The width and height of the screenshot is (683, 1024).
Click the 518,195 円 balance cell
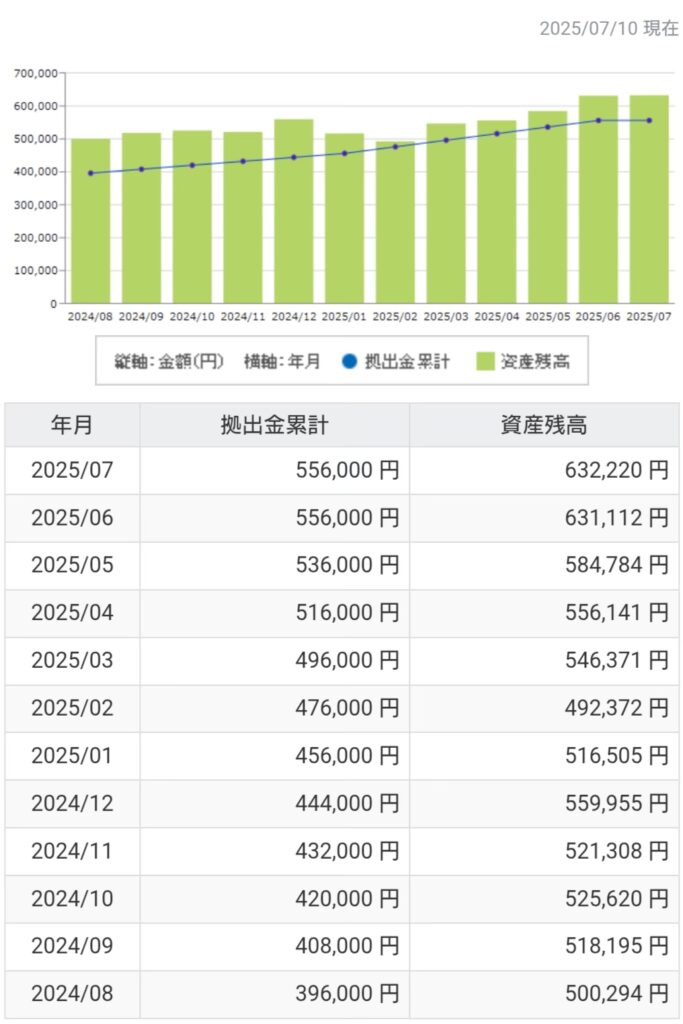[x=544, y=946]
